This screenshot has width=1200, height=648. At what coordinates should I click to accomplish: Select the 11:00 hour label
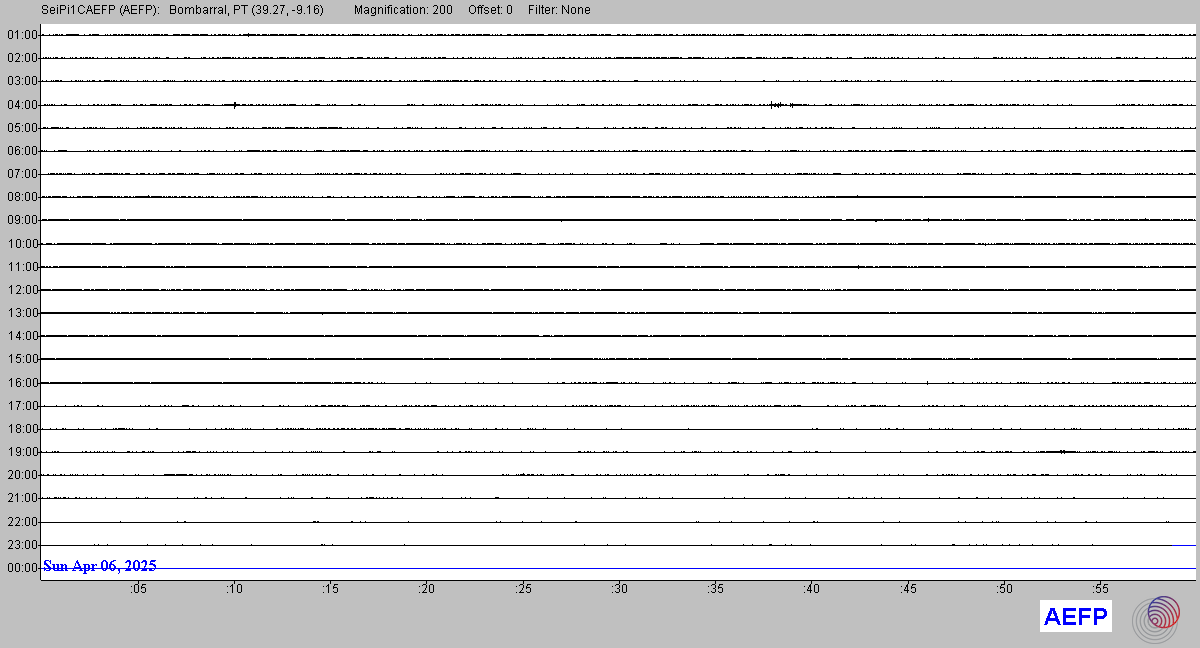coord(22,267)
